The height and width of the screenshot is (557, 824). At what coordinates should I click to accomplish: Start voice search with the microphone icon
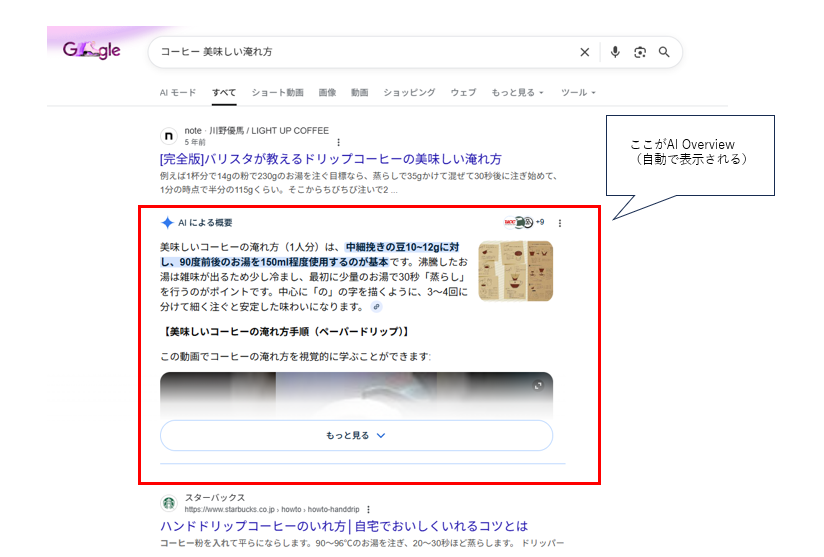[615, 52]
